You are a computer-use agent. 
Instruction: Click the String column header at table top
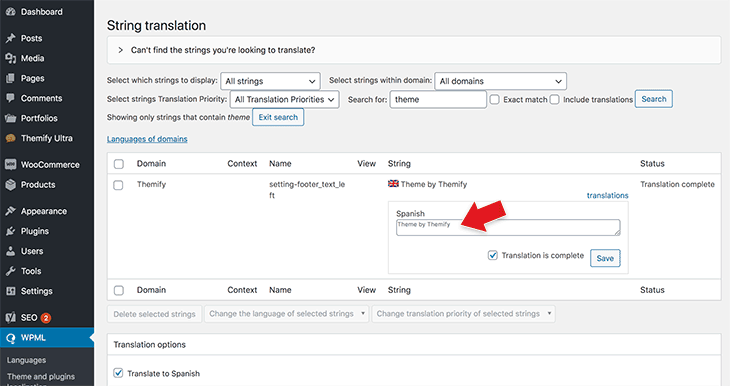click(399, 163)
